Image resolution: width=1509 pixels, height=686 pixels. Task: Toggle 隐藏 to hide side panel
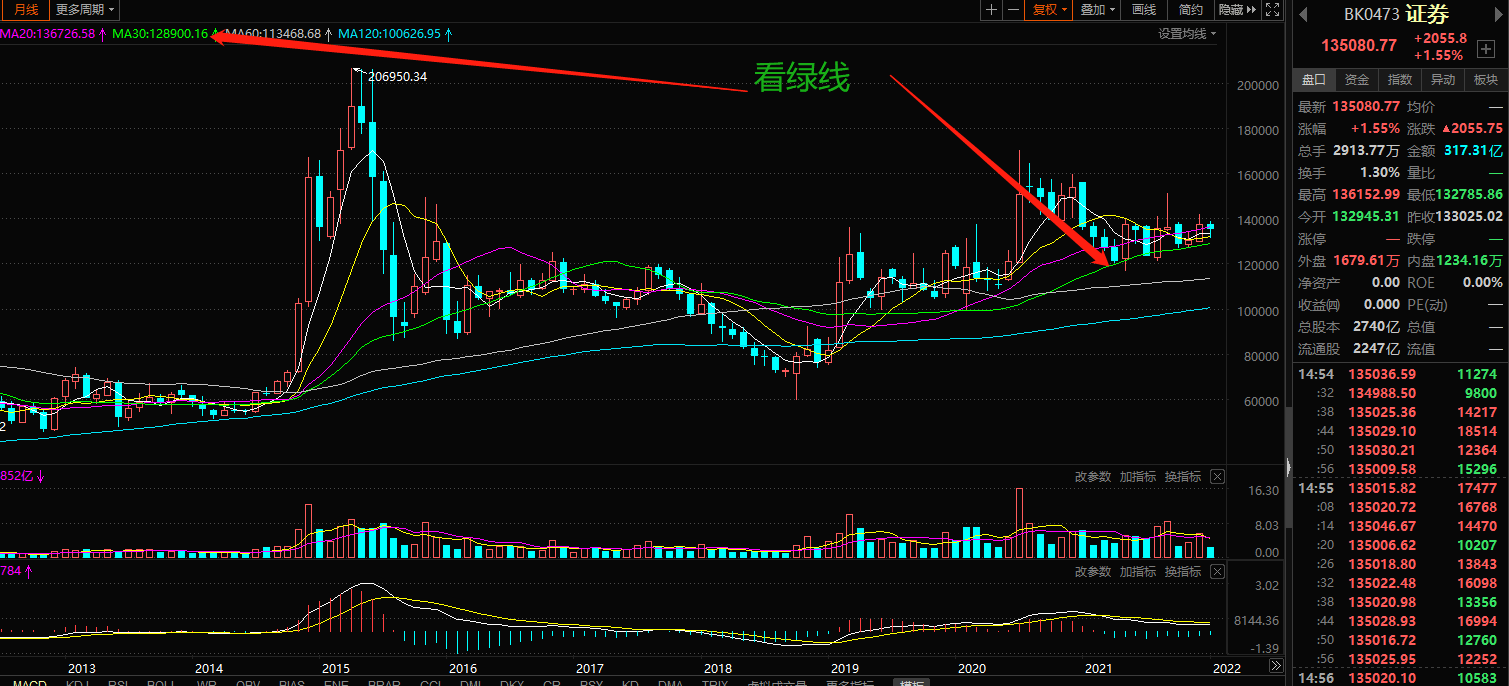tap(1237, 10)
